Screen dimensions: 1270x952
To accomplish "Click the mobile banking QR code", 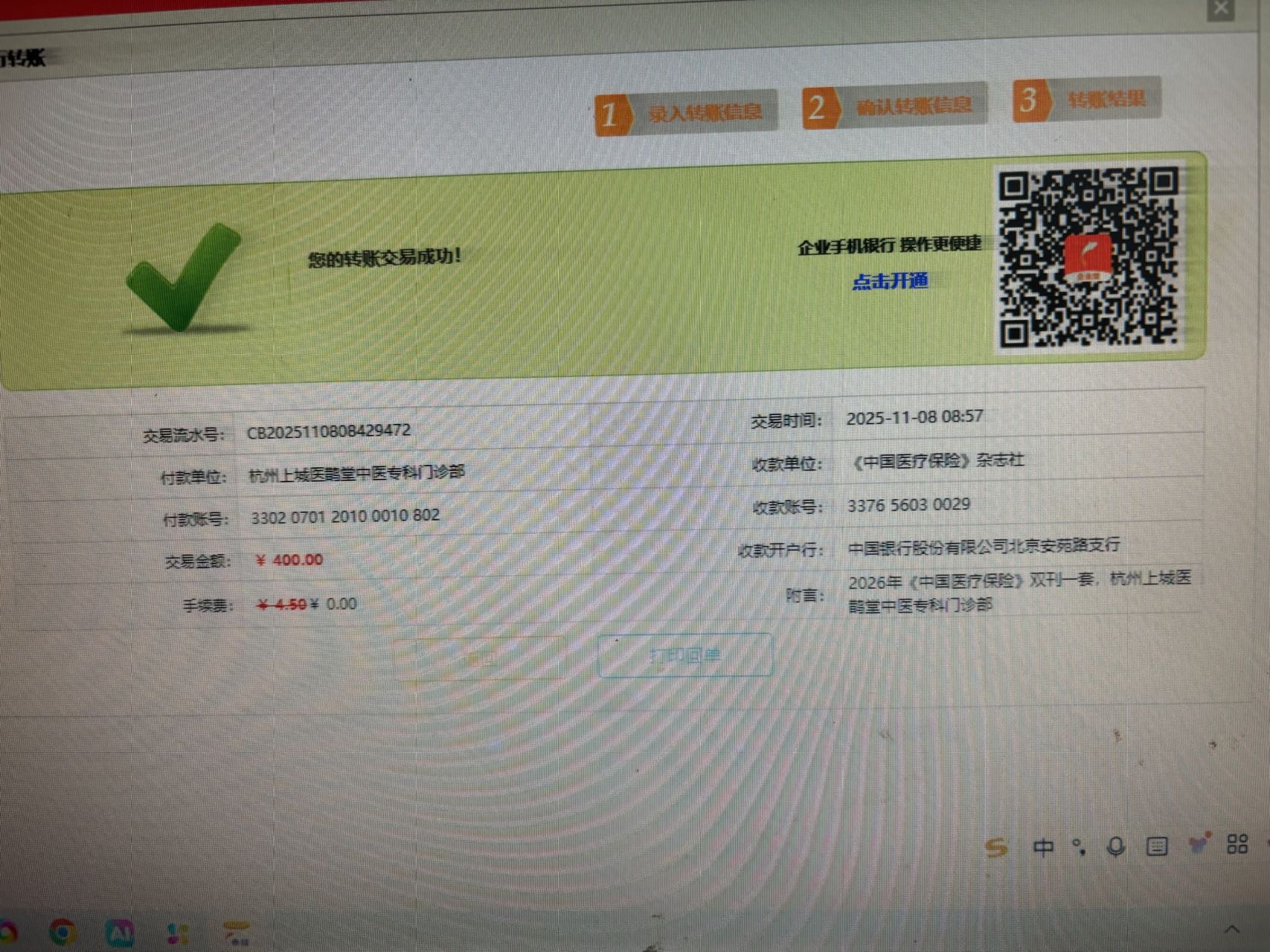I will pos(1088,258).
